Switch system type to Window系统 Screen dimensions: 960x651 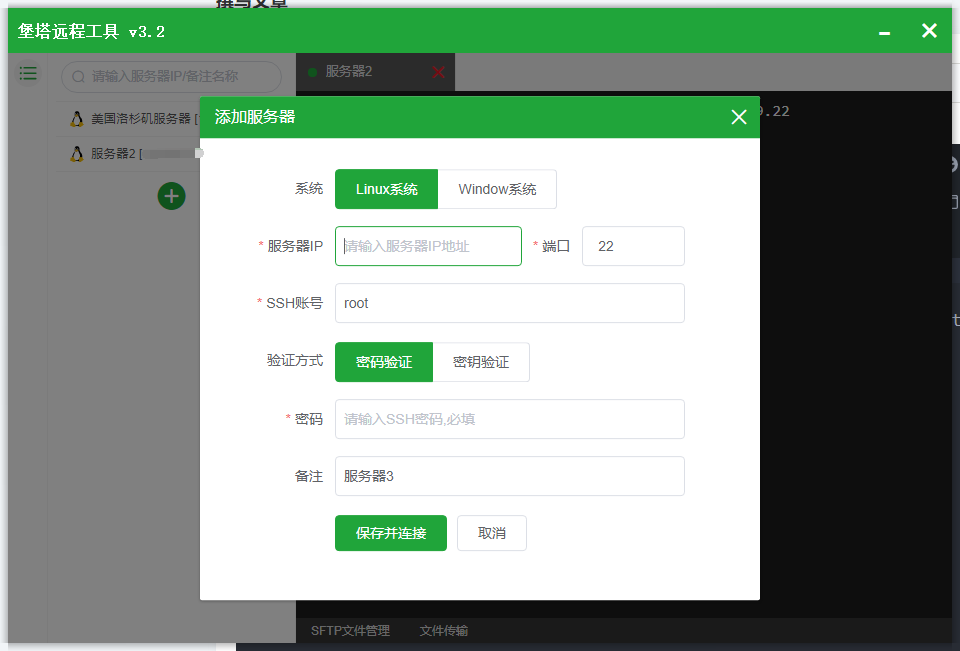point(497,189)
